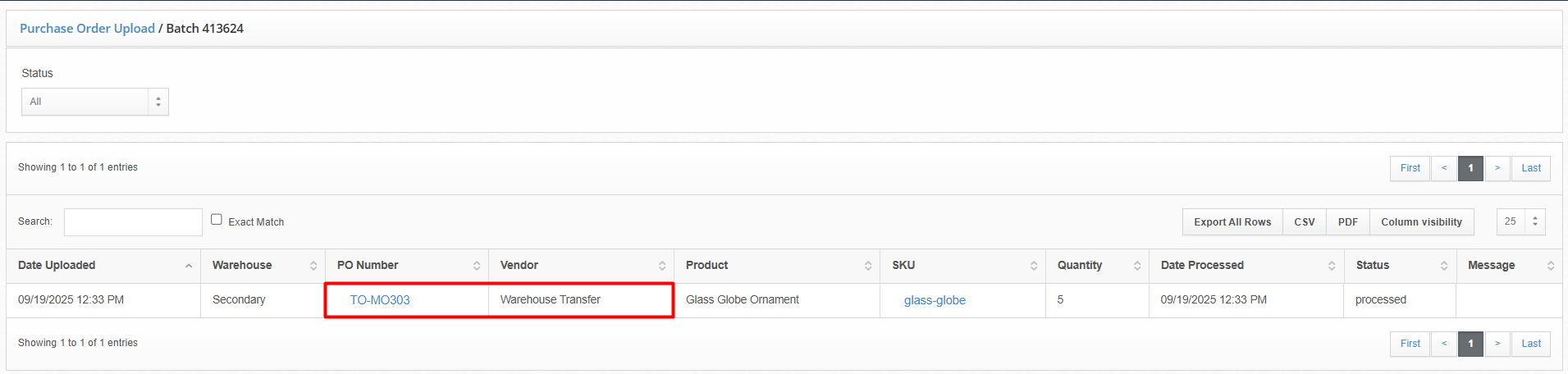Sort by Status column header

click(x=1401, y=266)
